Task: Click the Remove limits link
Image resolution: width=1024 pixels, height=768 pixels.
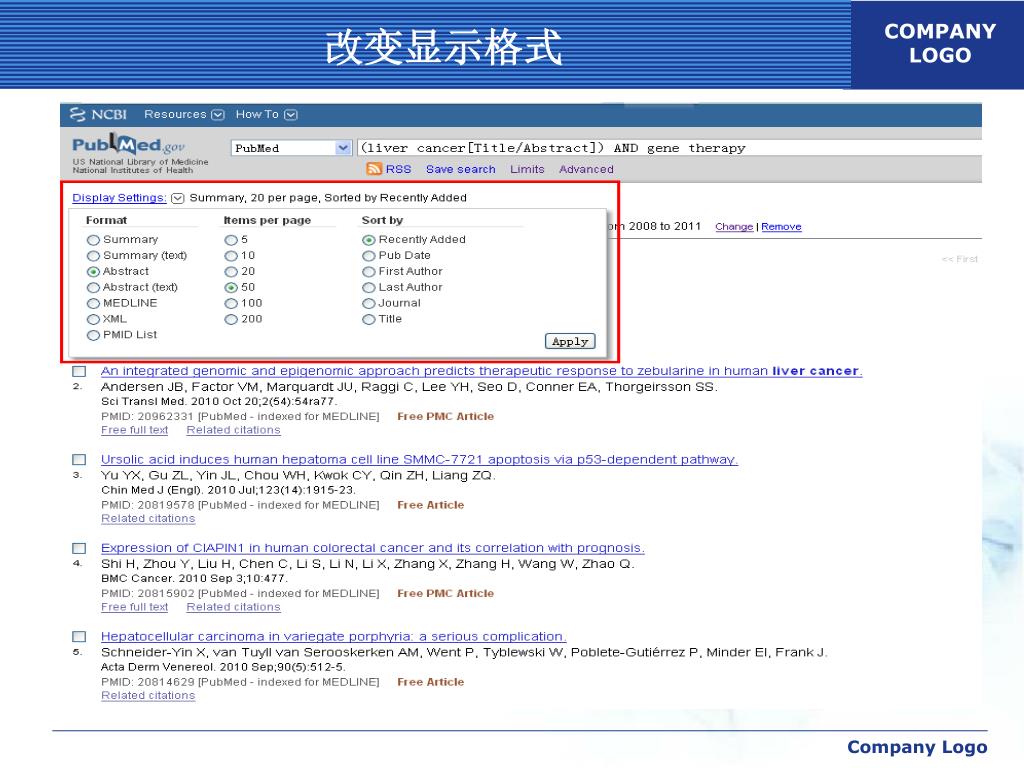Action: tap(781, 227)
